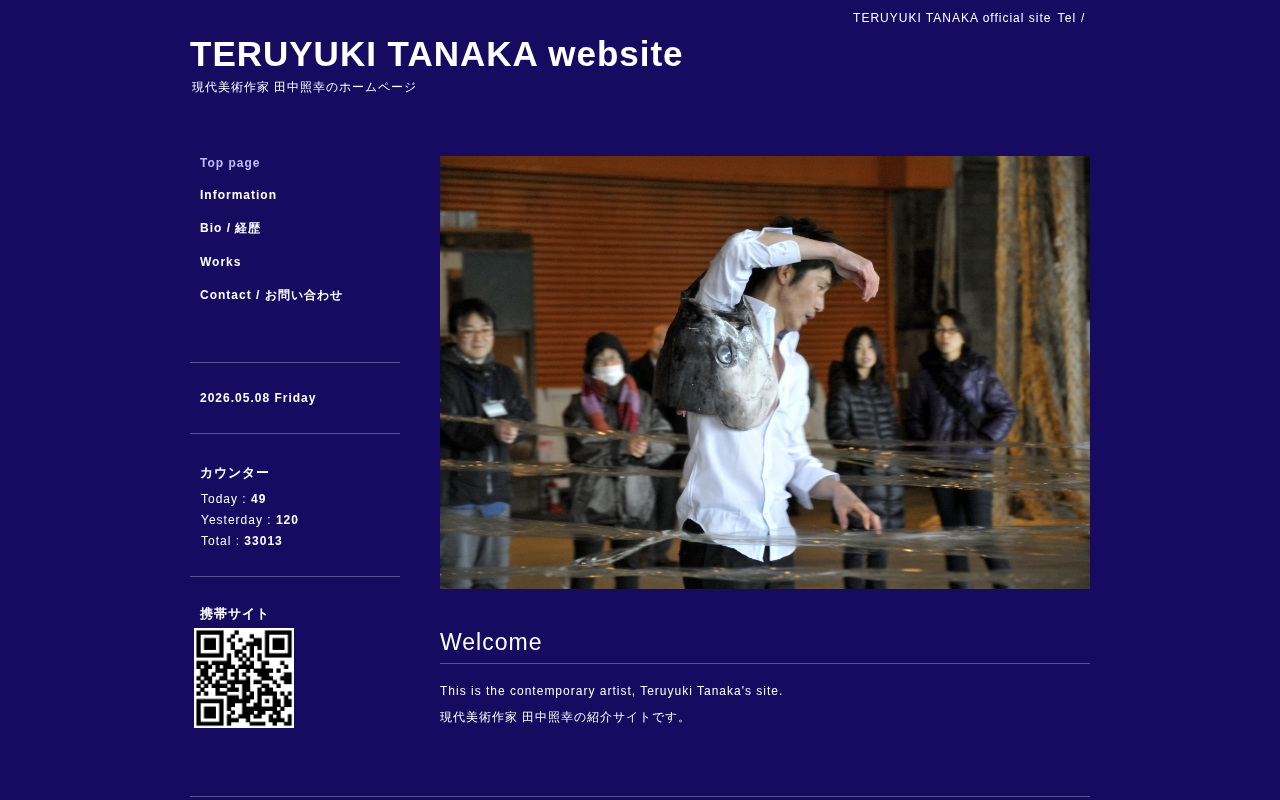Image resolution: width=1280 pixels, height=800 pixels.
Task: Click the 携帯サイト heading
Action: pyautogui.click(x=235, y=614)
